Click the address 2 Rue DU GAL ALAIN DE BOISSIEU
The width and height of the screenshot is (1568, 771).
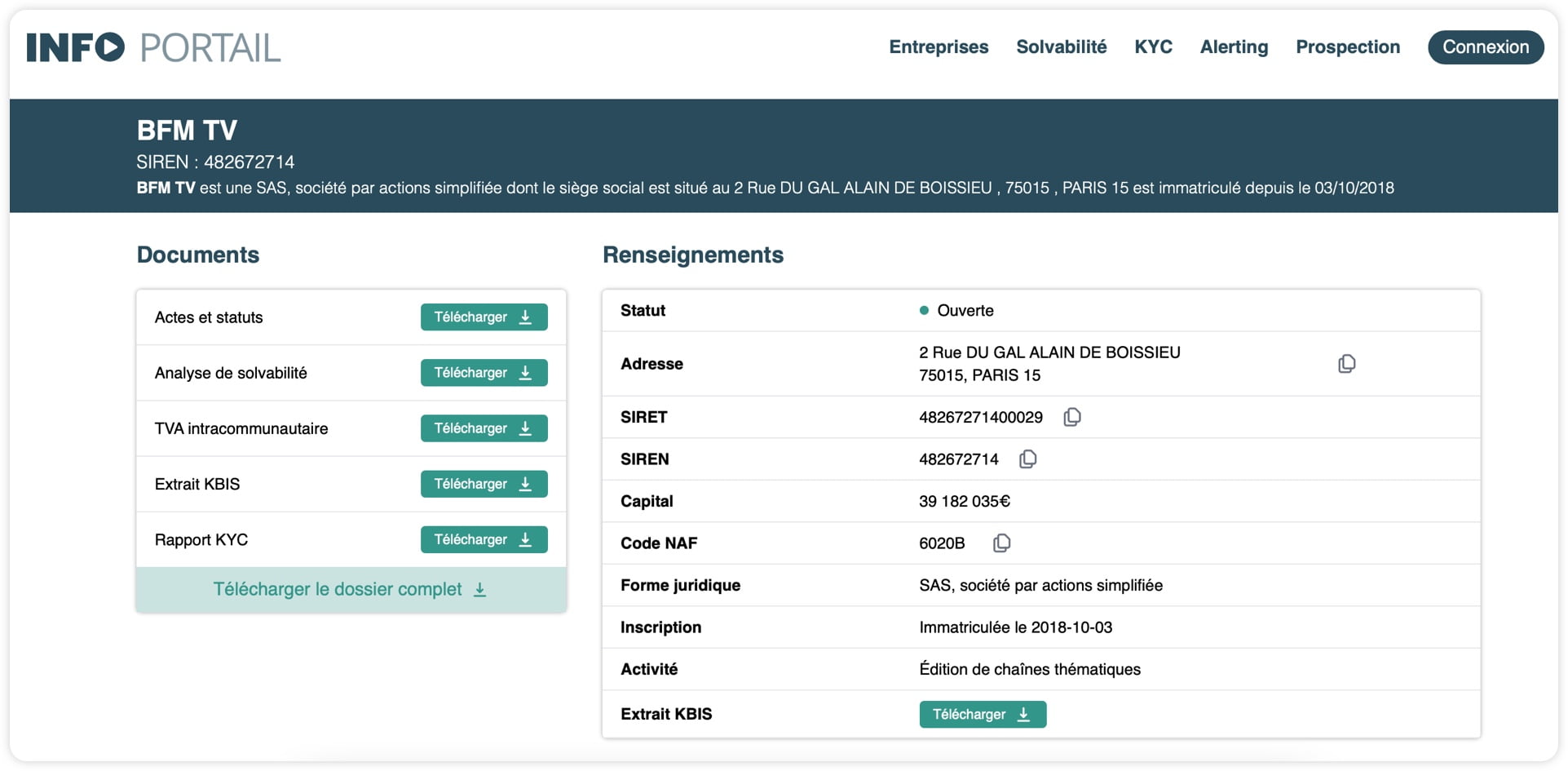1049,352
